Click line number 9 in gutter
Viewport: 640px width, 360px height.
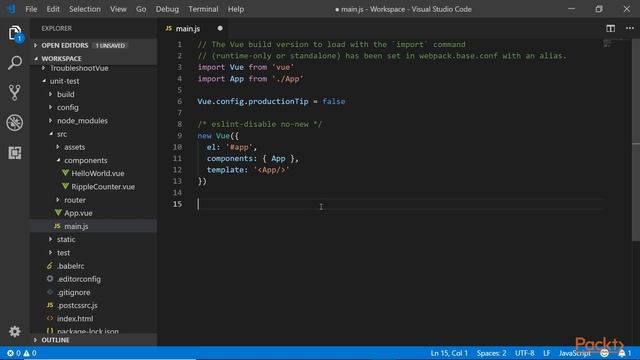(x=179, y=136)
